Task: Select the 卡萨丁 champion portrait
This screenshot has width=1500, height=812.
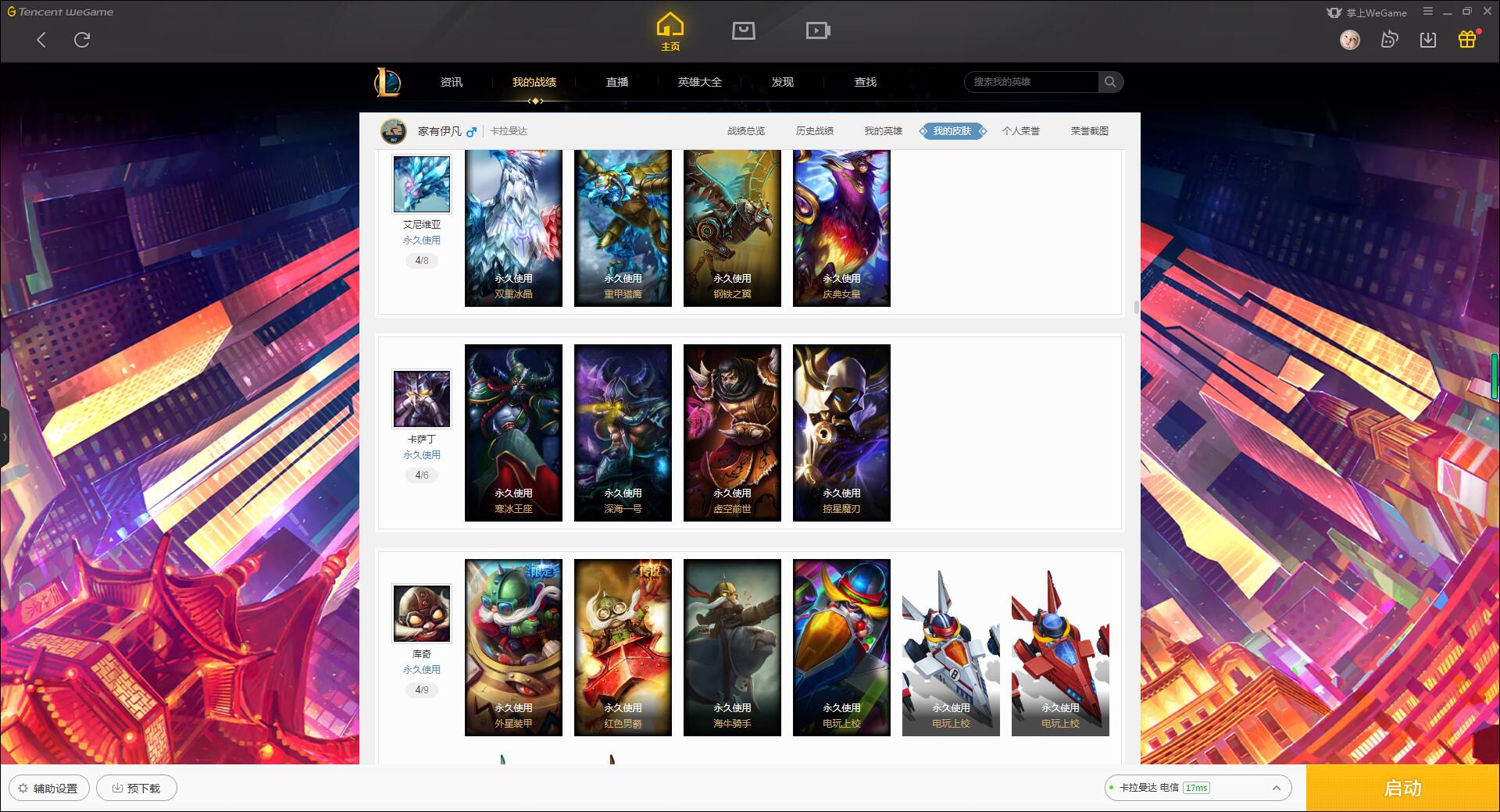Action: click(422, 399)
